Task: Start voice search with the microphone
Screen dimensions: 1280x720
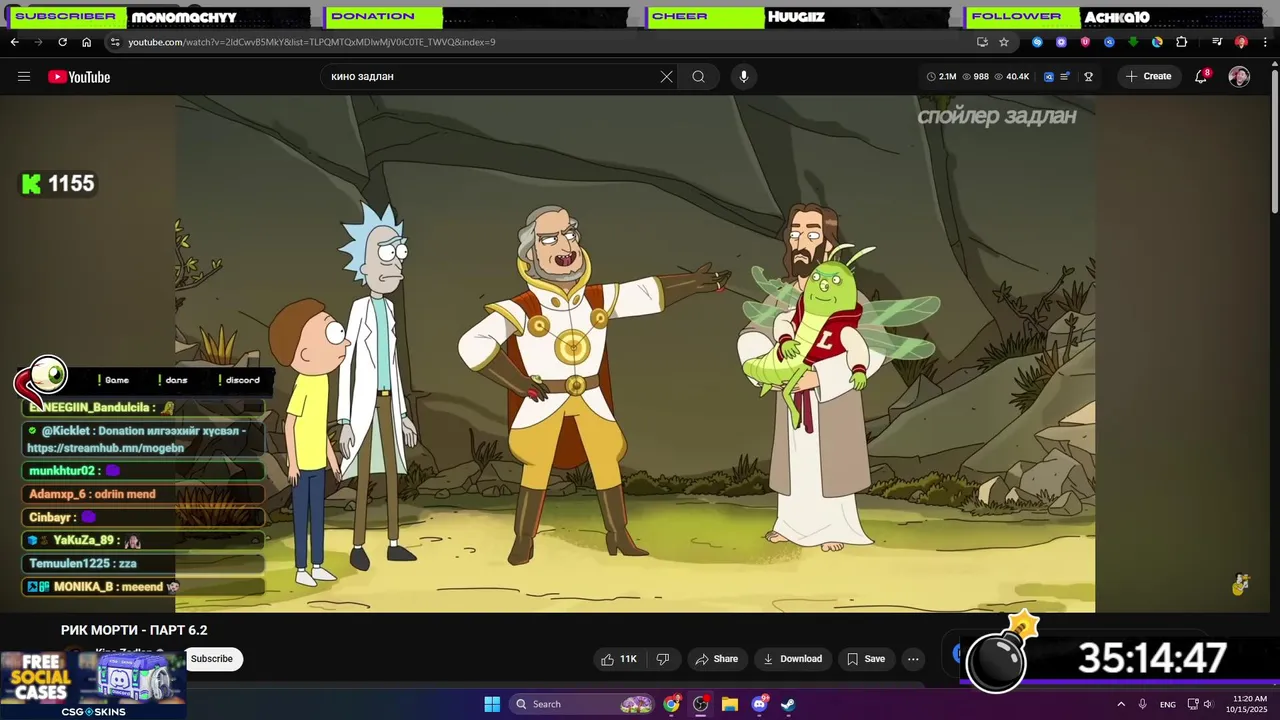Action: (743, 77)
